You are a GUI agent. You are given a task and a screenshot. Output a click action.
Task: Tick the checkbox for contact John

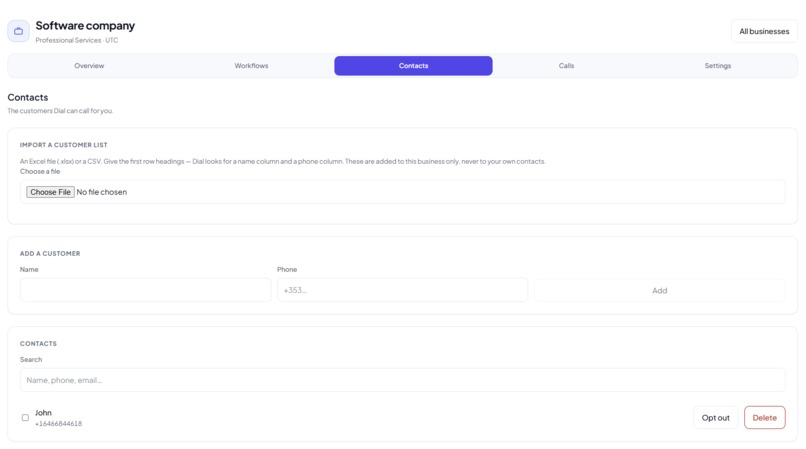click(25, 418)
